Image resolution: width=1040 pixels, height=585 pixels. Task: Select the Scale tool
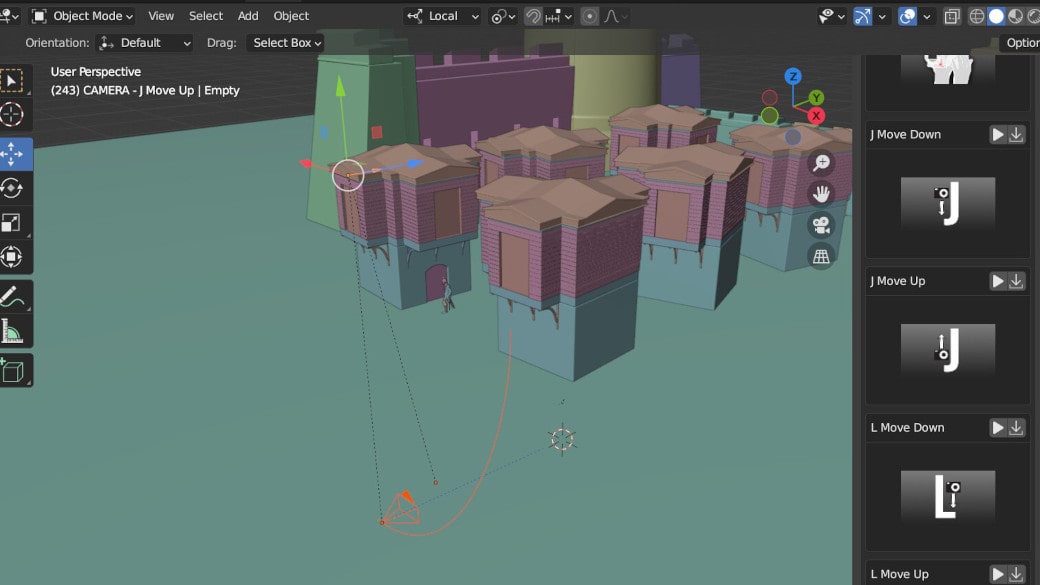pos(12,223)
